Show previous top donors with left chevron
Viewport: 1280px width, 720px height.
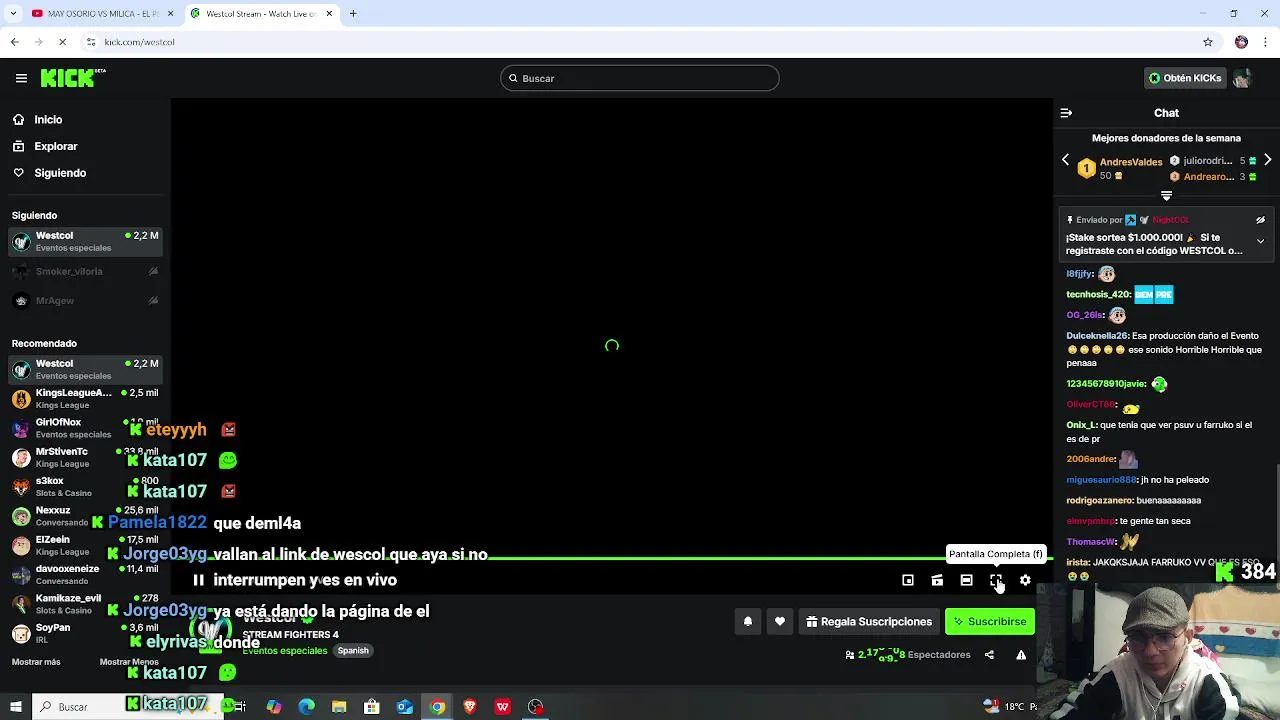coord(1065,160)
